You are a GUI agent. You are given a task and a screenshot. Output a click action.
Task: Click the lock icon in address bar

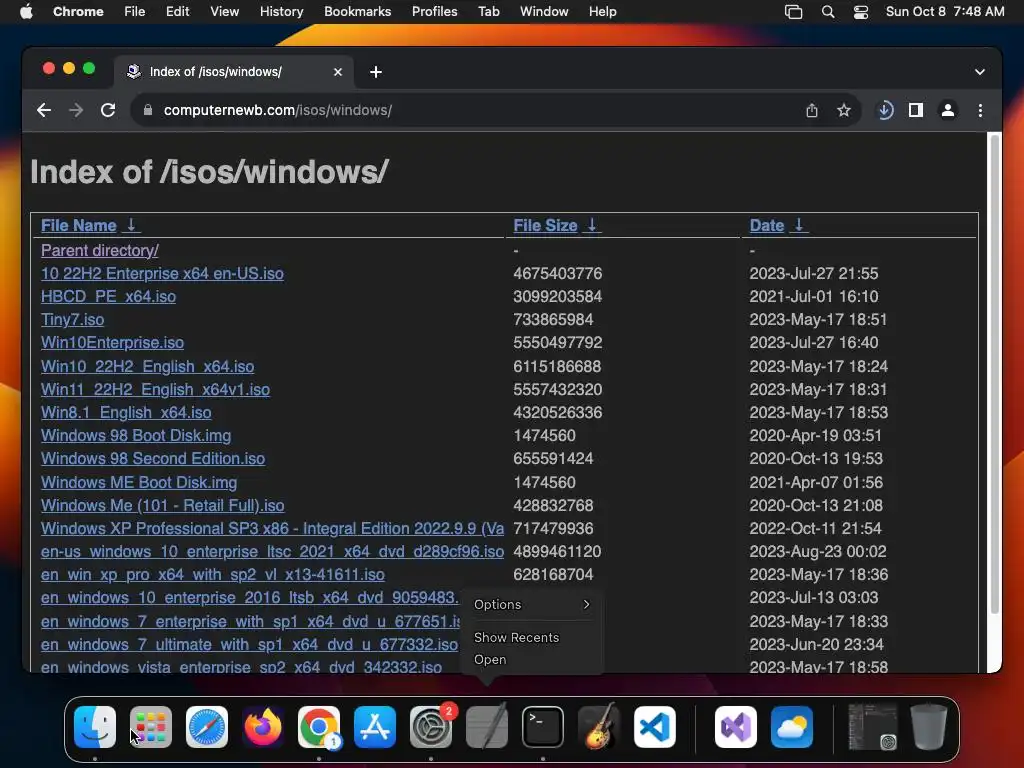click(x=148, y=110)
